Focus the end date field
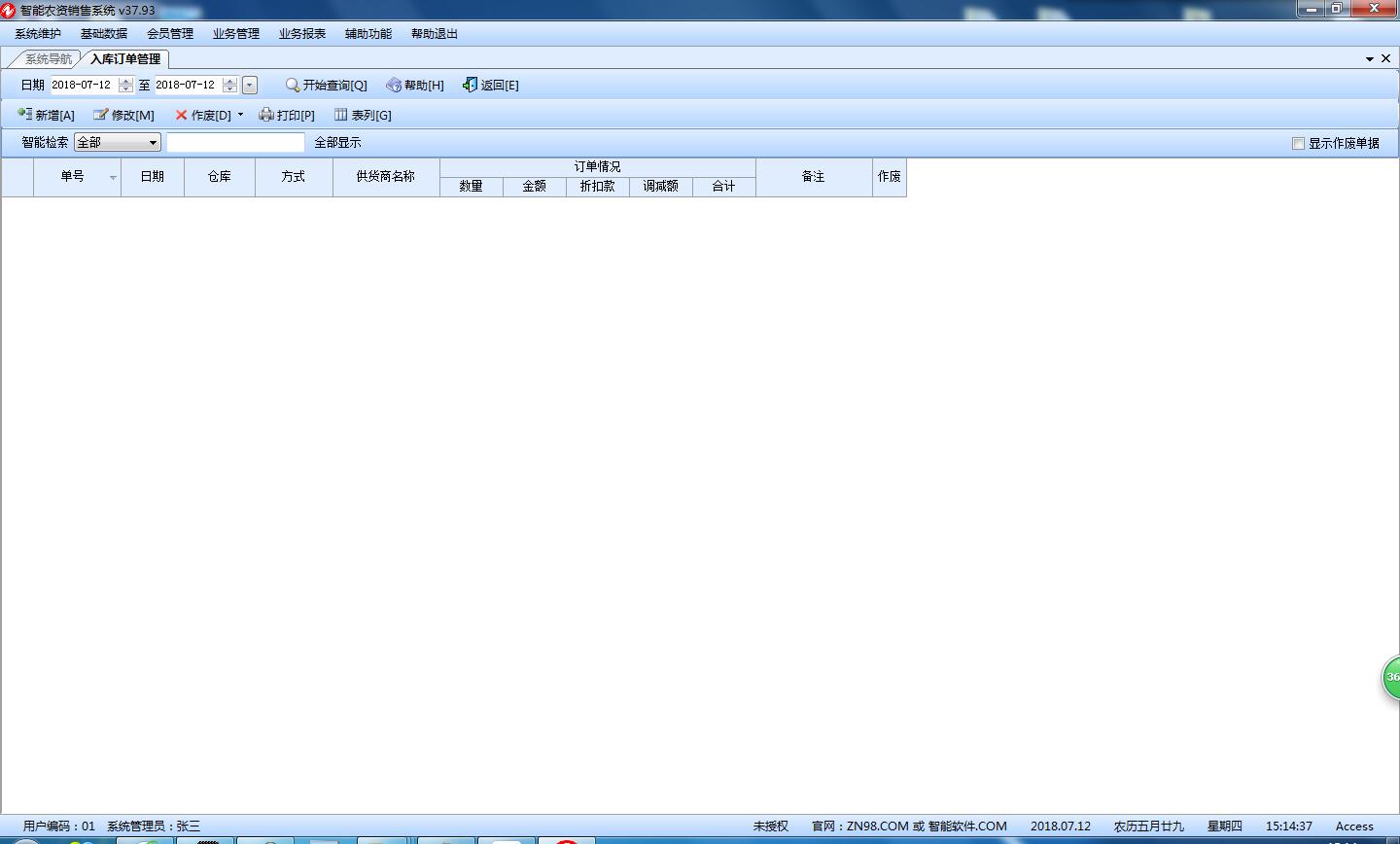The width and height of the screenshot is (1400, 844). (187, 86)
